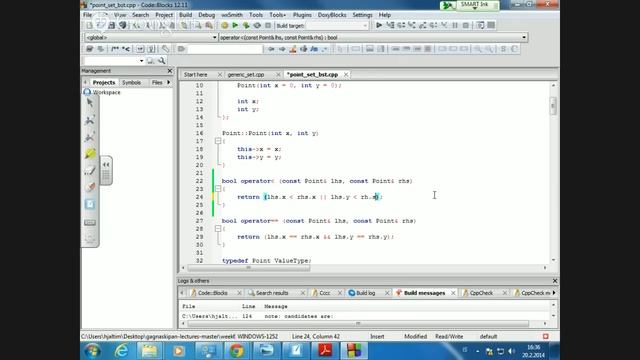640x360 pixels.
Task: Click the debugger Various info icon
Action: [491, 25]
